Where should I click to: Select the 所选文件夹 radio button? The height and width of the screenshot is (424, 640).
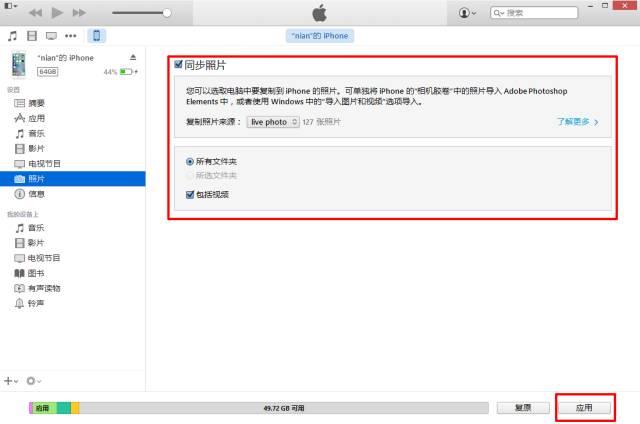click(x=189, y=175)
